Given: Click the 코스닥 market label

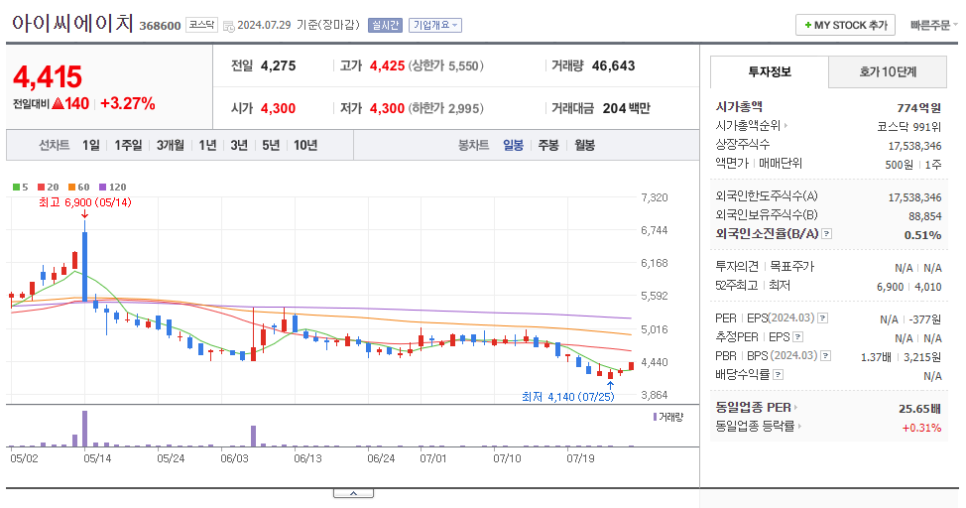Looking at the screenshot, I should 201,25.
